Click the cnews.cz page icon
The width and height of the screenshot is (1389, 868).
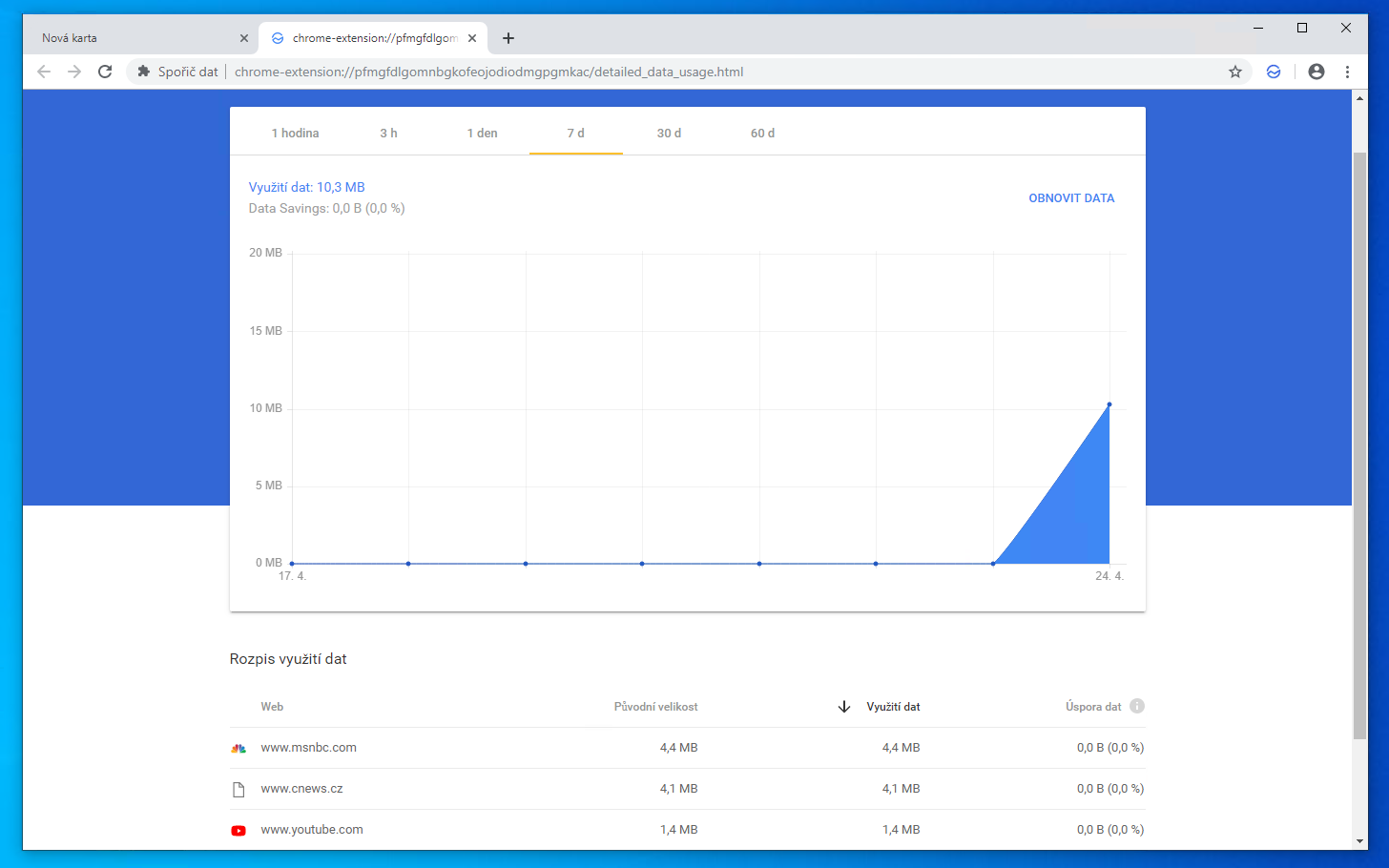coord(238,789)
